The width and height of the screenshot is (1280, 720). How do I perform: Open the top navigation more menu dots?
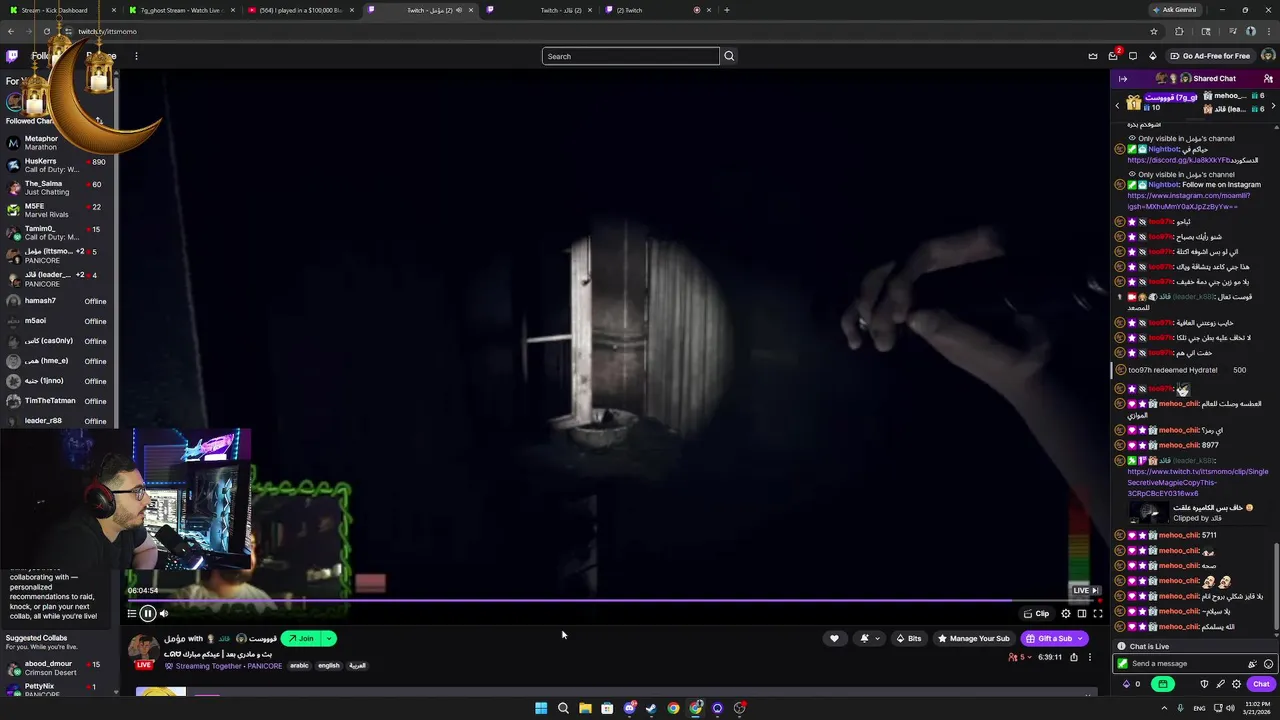coord(136,56)
